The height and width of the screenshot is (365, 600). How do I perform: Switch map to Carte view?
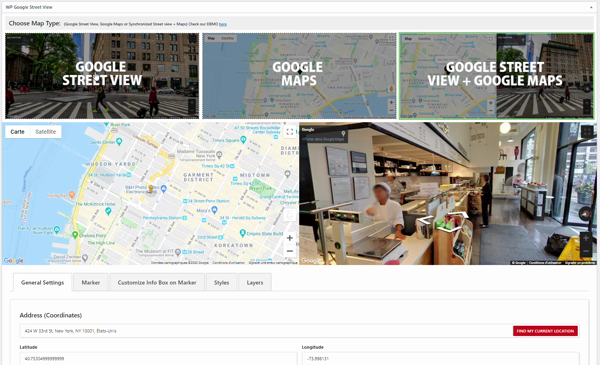tap(18, 132)
